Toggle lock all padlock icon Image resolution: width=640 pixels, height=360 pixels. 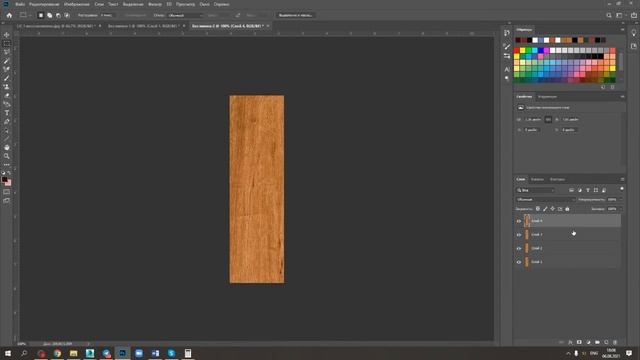point(567,209)
